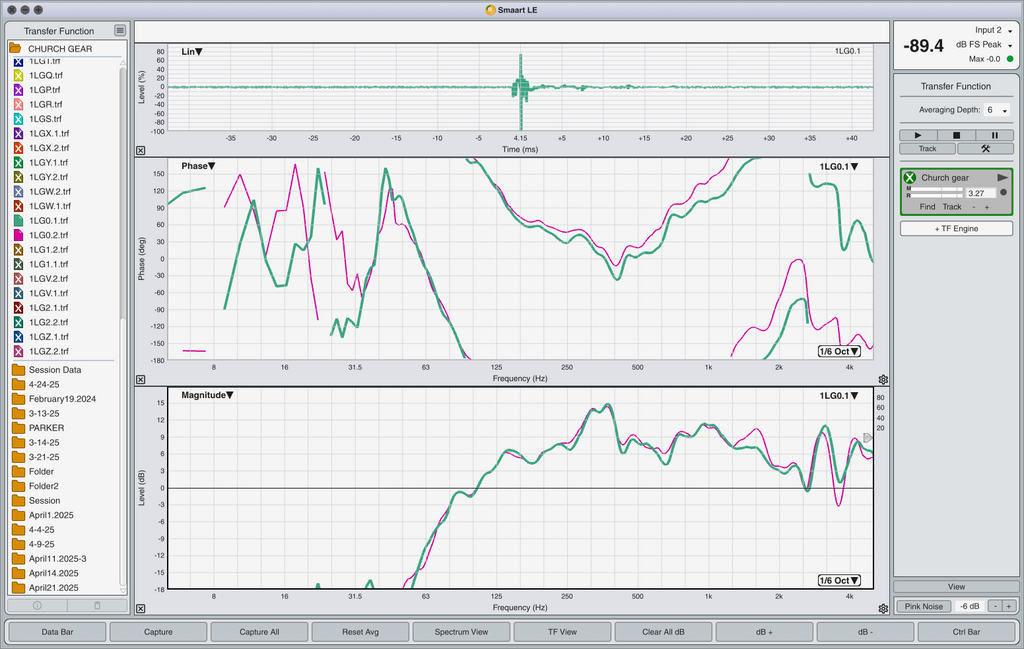Toggle visibility of trace 1LGQ.trf icon

[x=18, y=75]
